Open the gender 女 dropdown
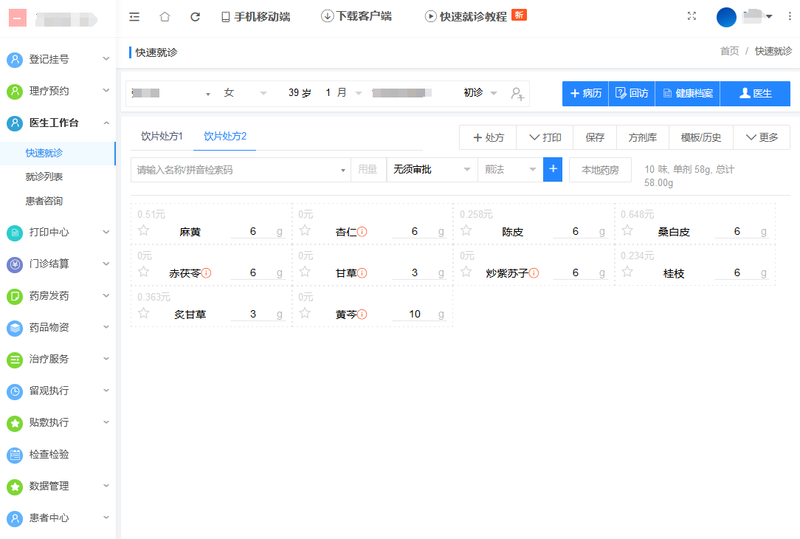 click(x=245, y=93)
